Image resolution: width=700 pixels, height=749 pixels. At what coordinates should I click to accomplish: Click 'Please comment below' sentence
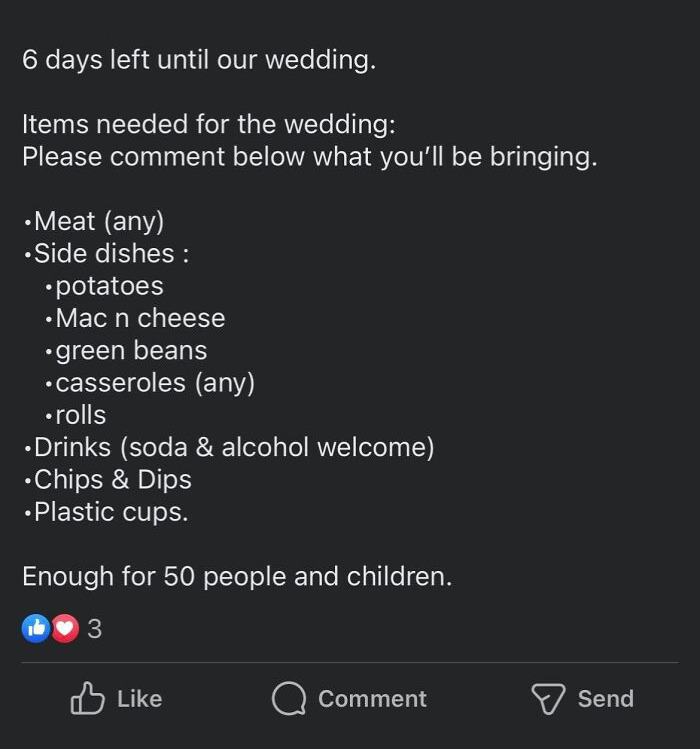(x=309, y=157)
